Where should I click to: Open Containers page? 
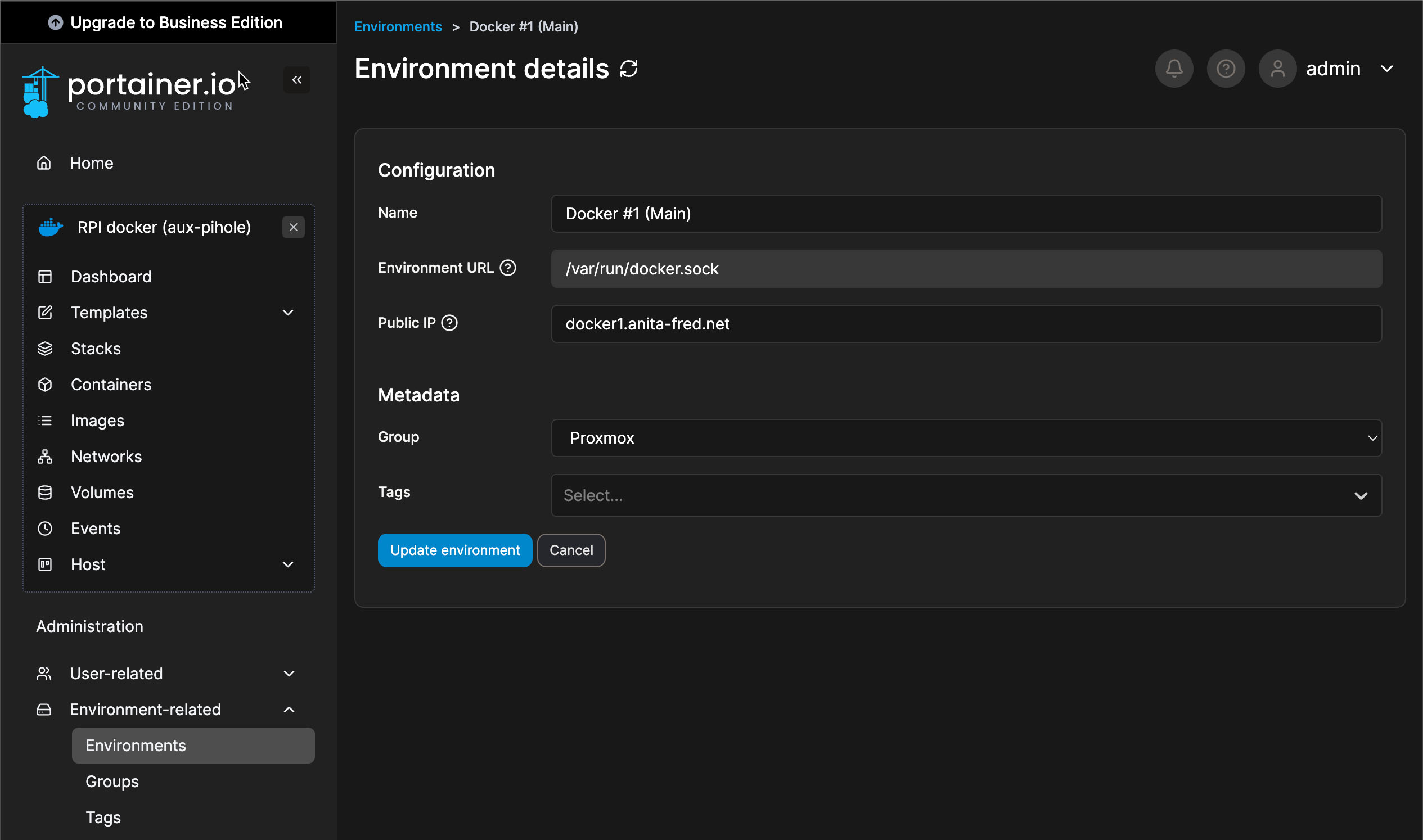coord(111,385)
